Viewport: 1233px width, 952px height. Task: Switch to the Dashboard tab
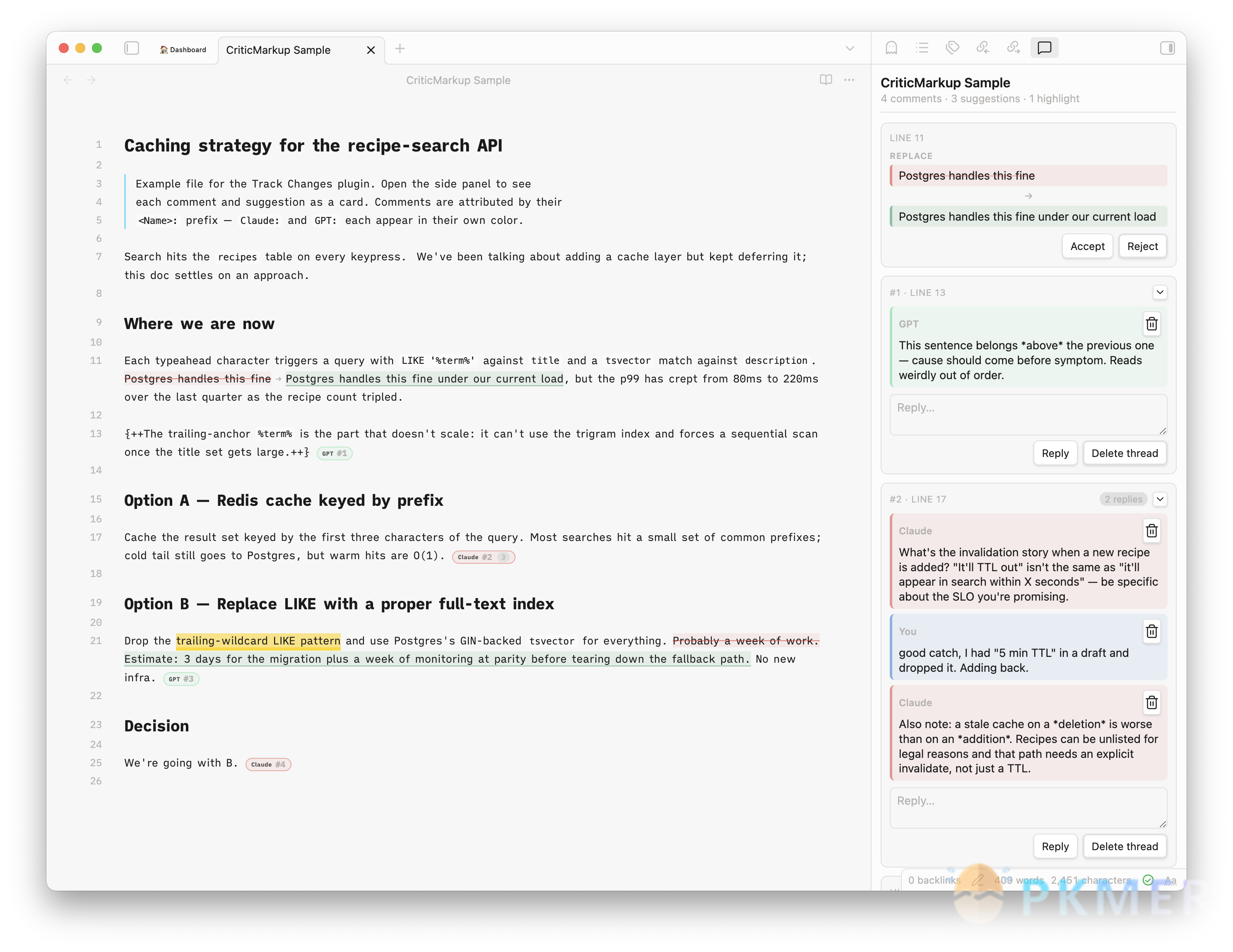pos(183,50)
